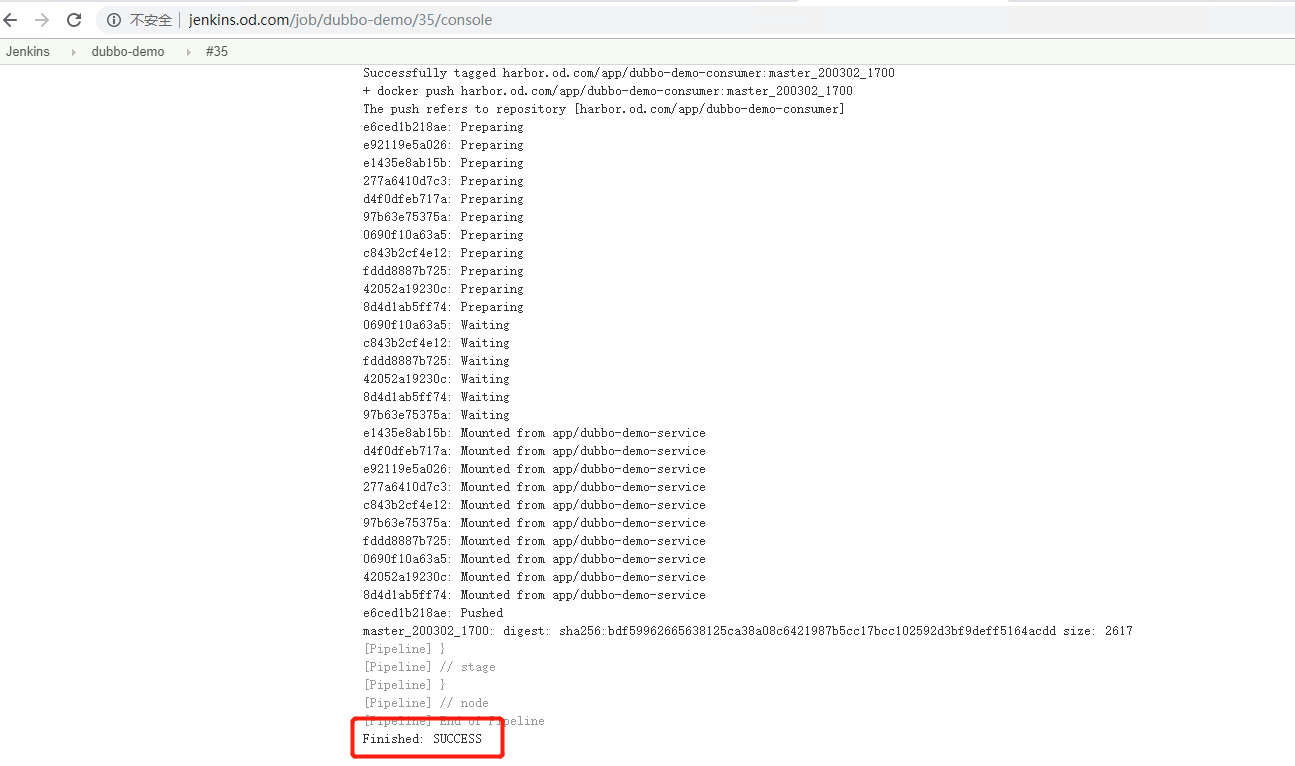
Task: Click 'The push refers to repository' line
Action: pos(603,109)
